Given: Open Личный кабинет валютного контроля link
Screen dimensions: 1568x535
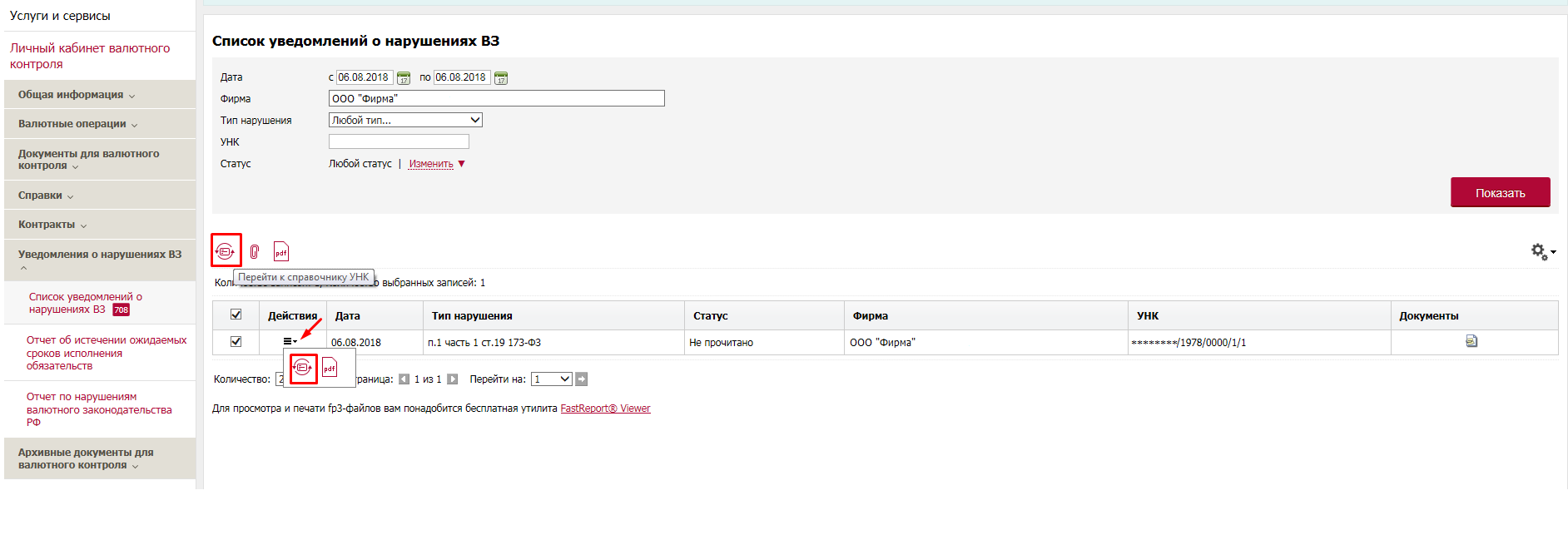Looking at the screenshot, I should [90, 56].
